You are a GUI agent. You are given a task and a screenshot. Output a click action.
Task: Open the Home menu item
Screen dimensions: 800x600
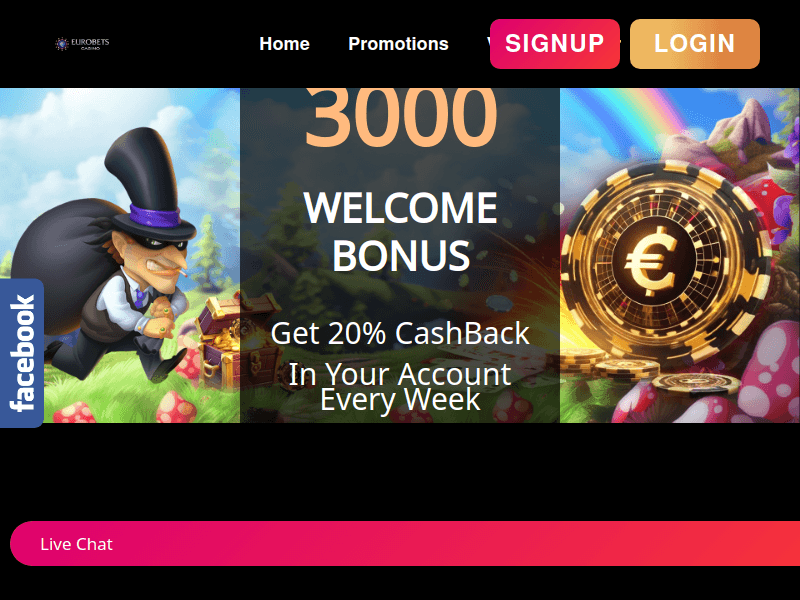point(284,44)
